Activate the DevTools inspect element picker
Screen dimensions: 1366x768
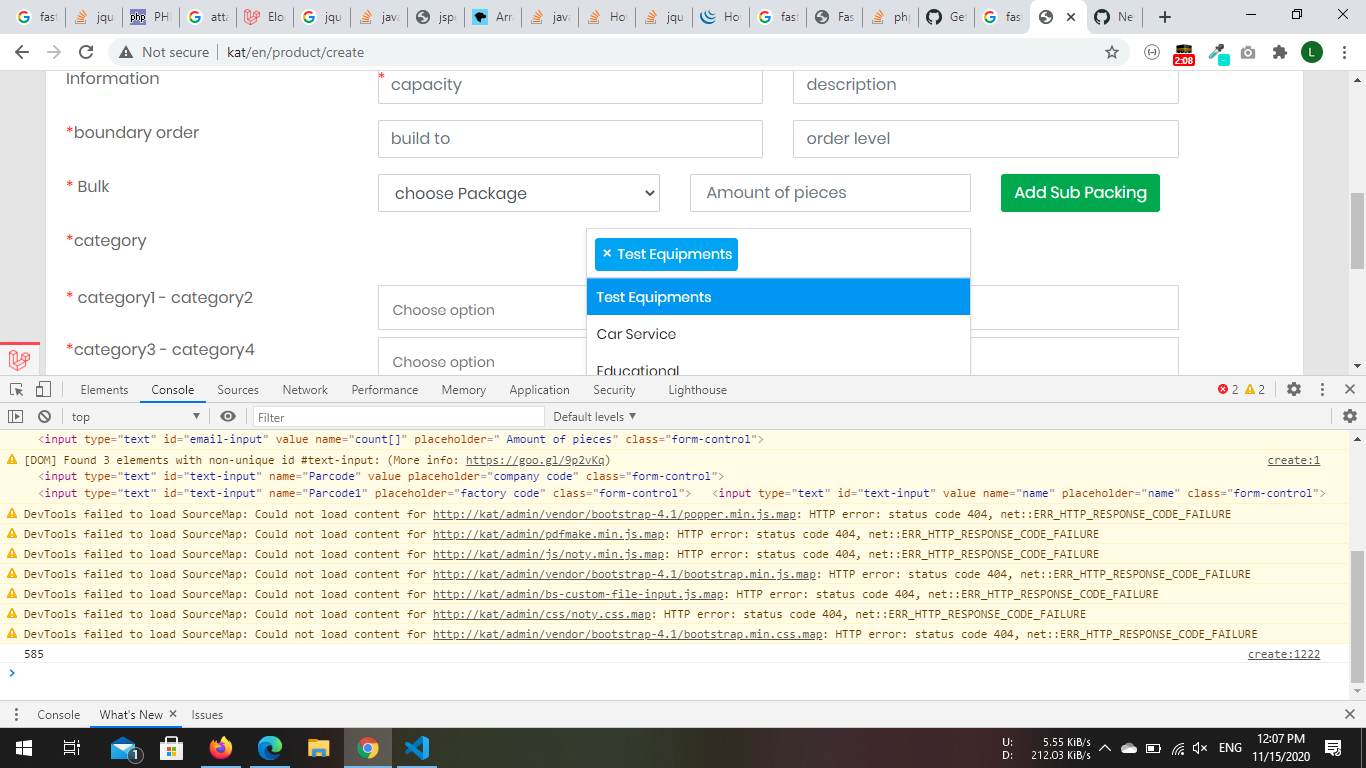pos(17,390)
